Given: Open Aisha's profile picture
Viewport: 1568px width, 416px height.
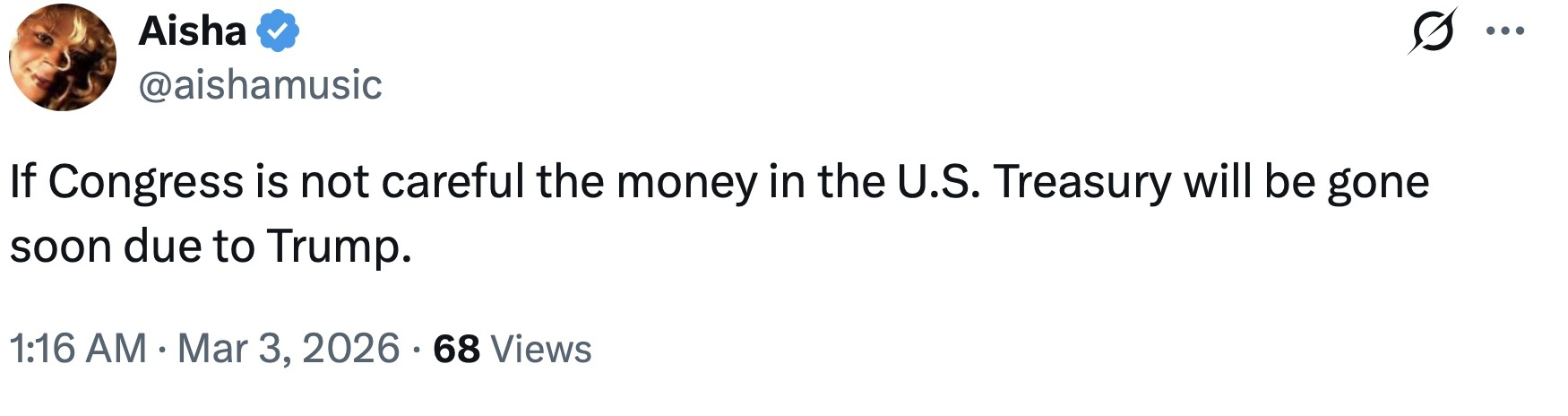Looking at the screenshot, I should coord(63,57).
